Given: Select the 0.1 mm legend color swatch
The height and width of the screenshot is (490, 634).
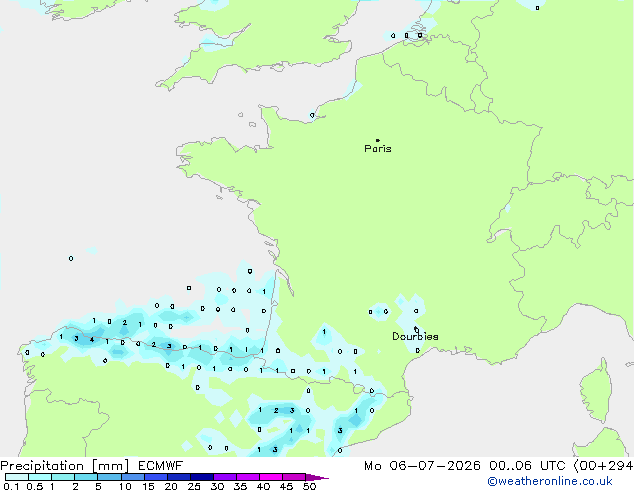Looking at the screenshot, I should point(17,477).
